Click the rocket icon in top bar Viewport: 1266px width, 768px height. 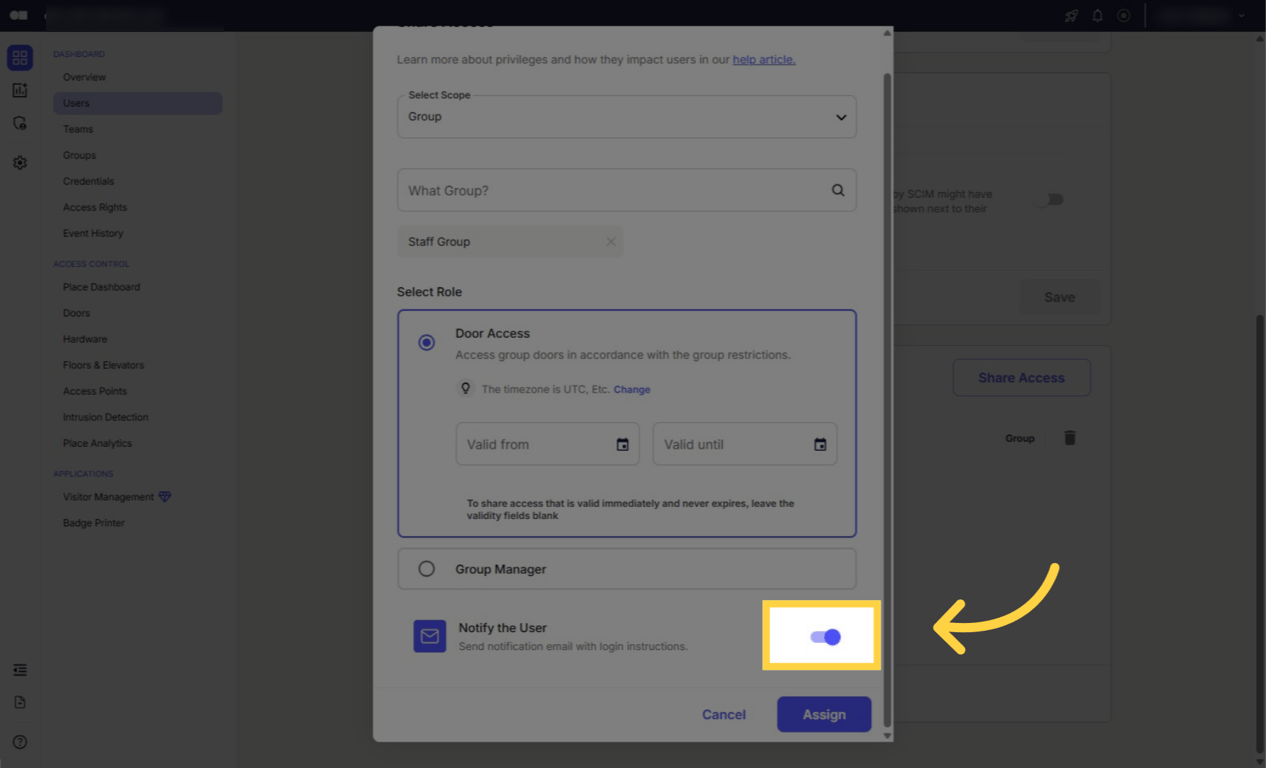coord(1071,15)
